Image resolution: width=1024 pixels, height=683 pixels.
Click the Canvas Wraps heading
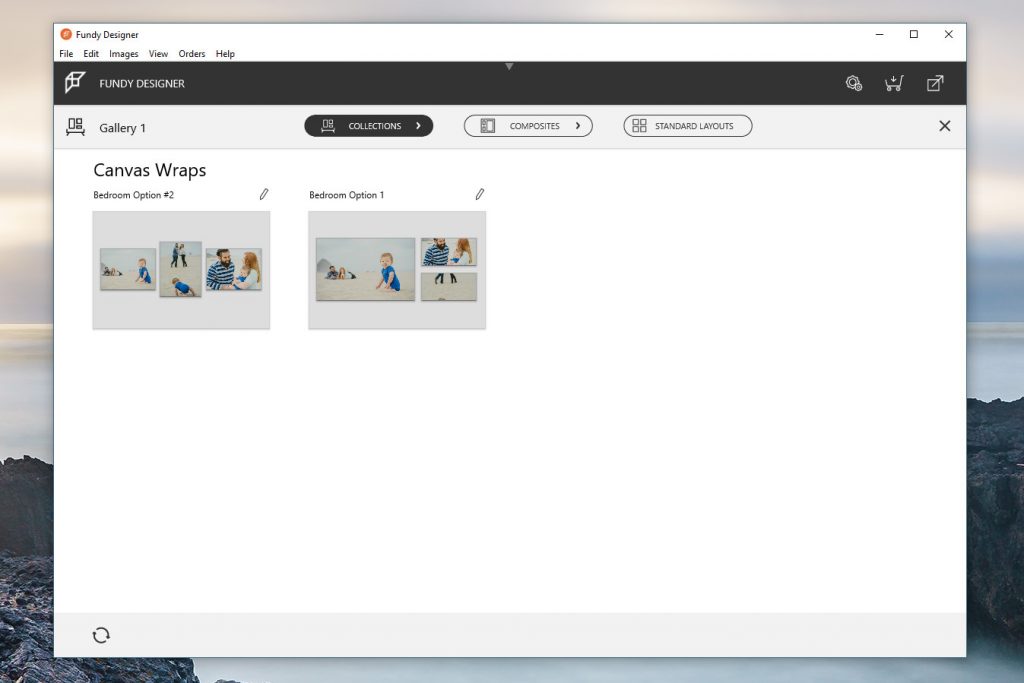pyautogui.click(x=150, y=170)
